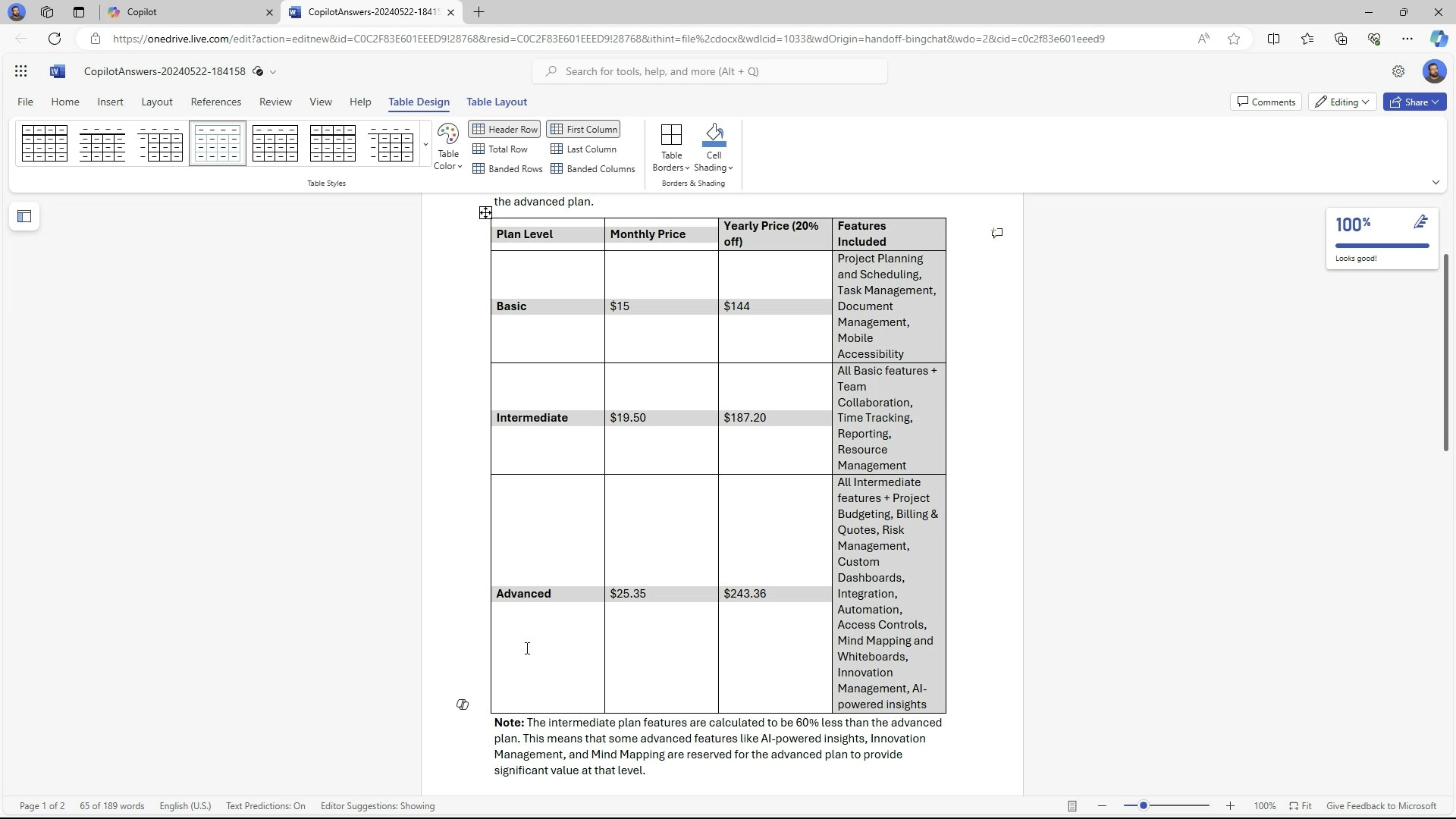Open the Editor pen icon in score card
This screenshot has width=1456, height=819.
click(1420, 222)
